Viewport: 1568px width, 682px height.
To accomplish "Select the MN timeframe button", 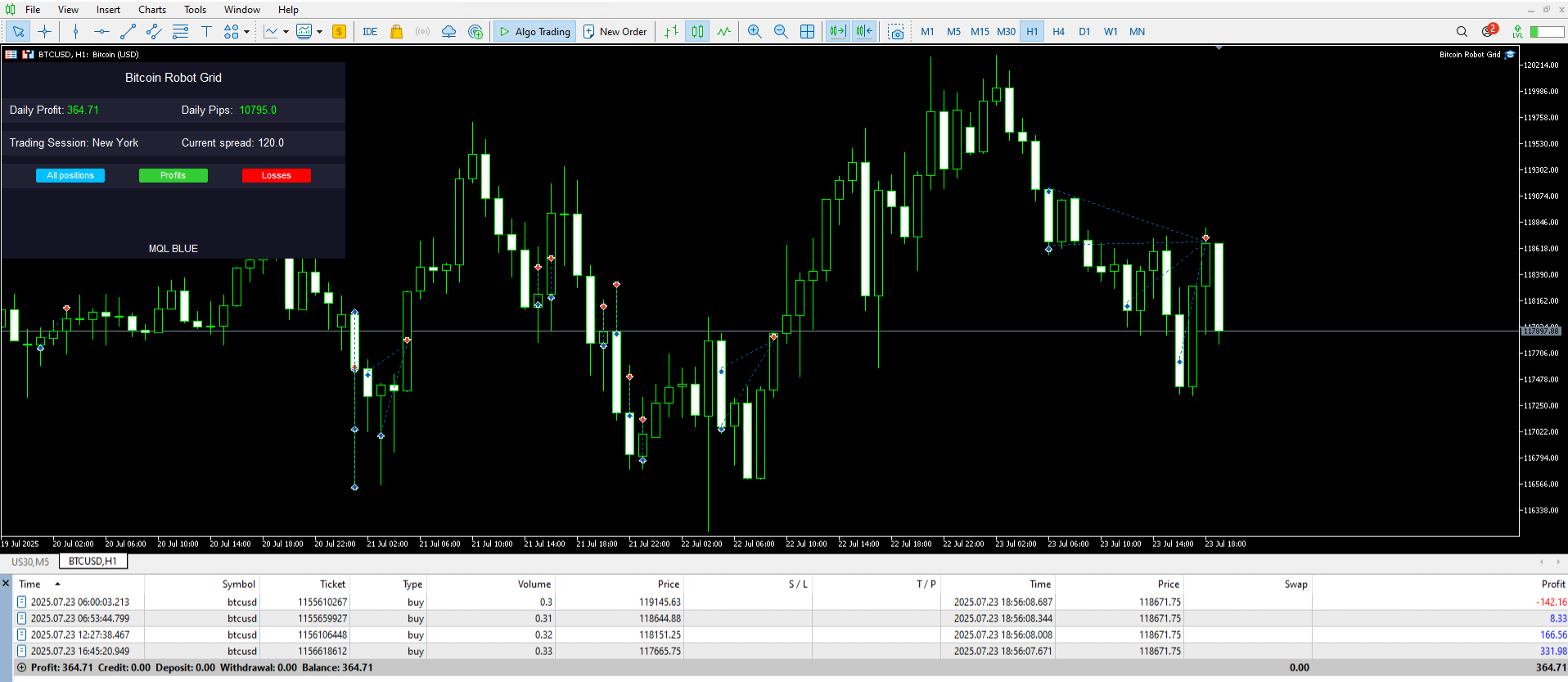I will coord(1137,32).
